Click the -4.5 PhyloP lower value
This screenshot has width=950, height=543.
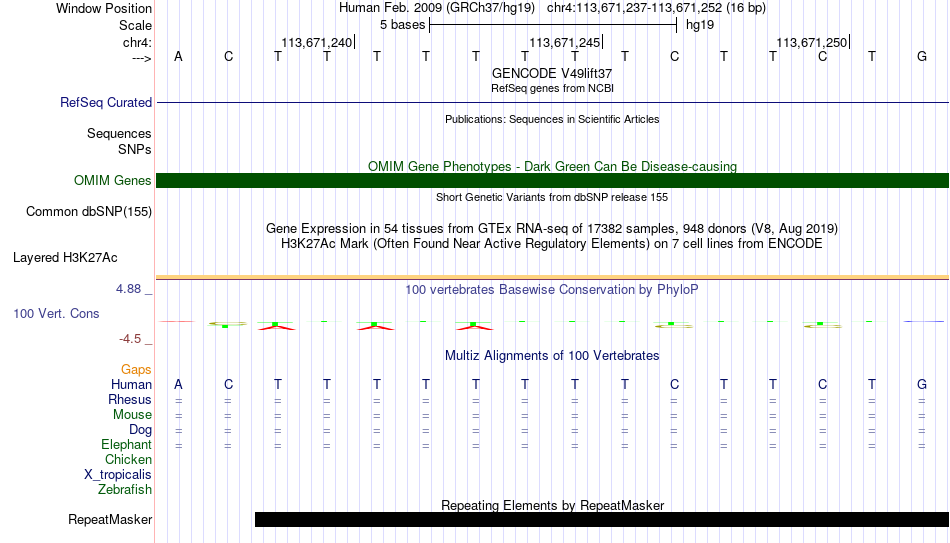coord(130,339)
